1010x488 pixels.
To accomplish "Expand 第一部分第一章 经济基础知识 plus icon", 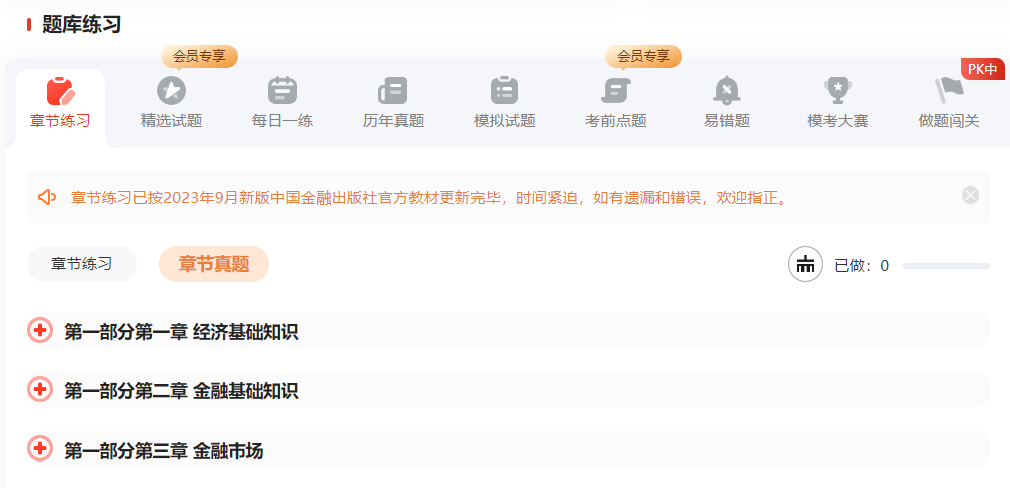I will 40,331.
